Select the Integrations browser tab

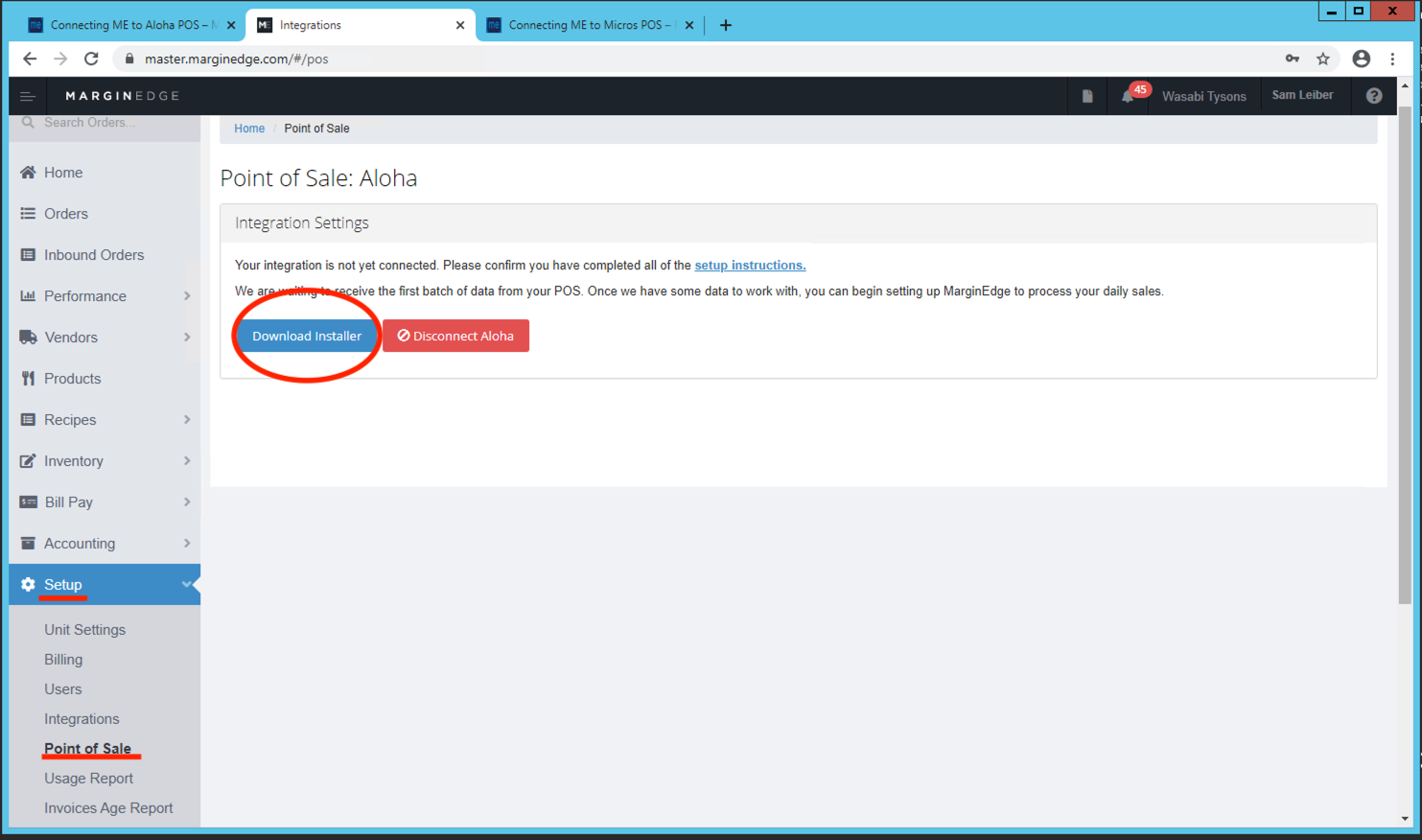(361, 25)
